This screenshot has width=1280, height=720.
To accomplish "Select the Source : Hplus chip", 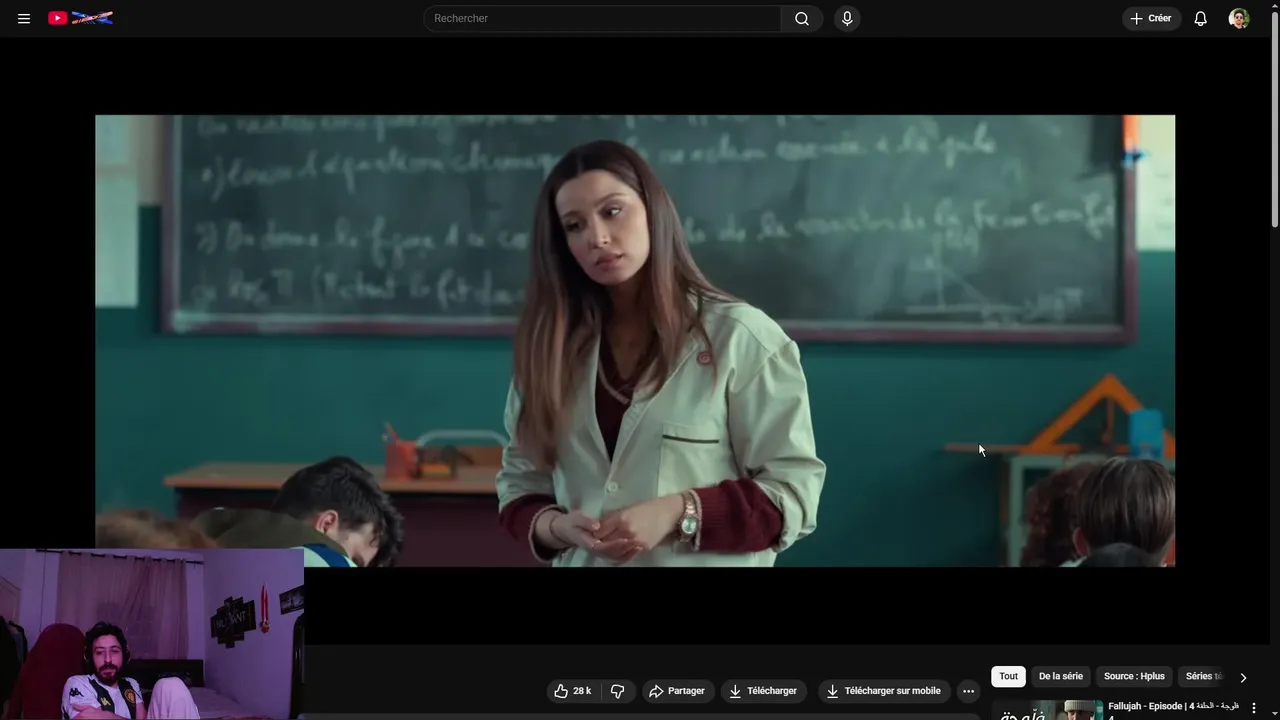I will [x=1134, y=677].
